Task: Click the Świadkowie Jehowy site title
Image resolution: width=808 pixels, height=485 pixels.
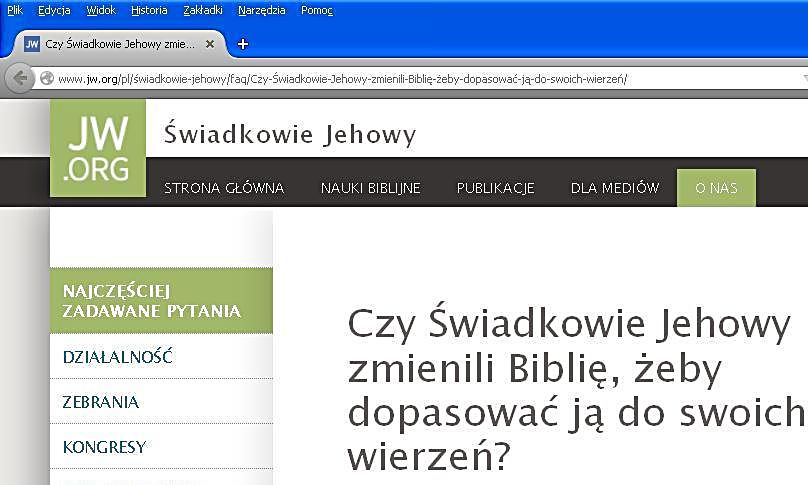Action: click(290, 135)
